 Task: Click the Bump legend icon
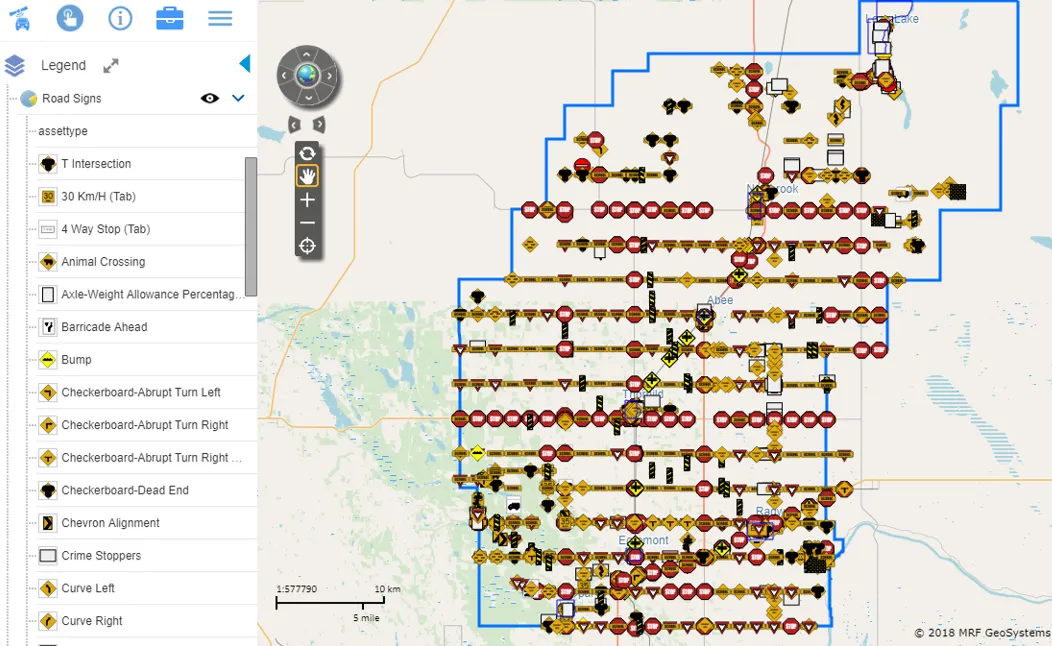[x=48, y=360]
